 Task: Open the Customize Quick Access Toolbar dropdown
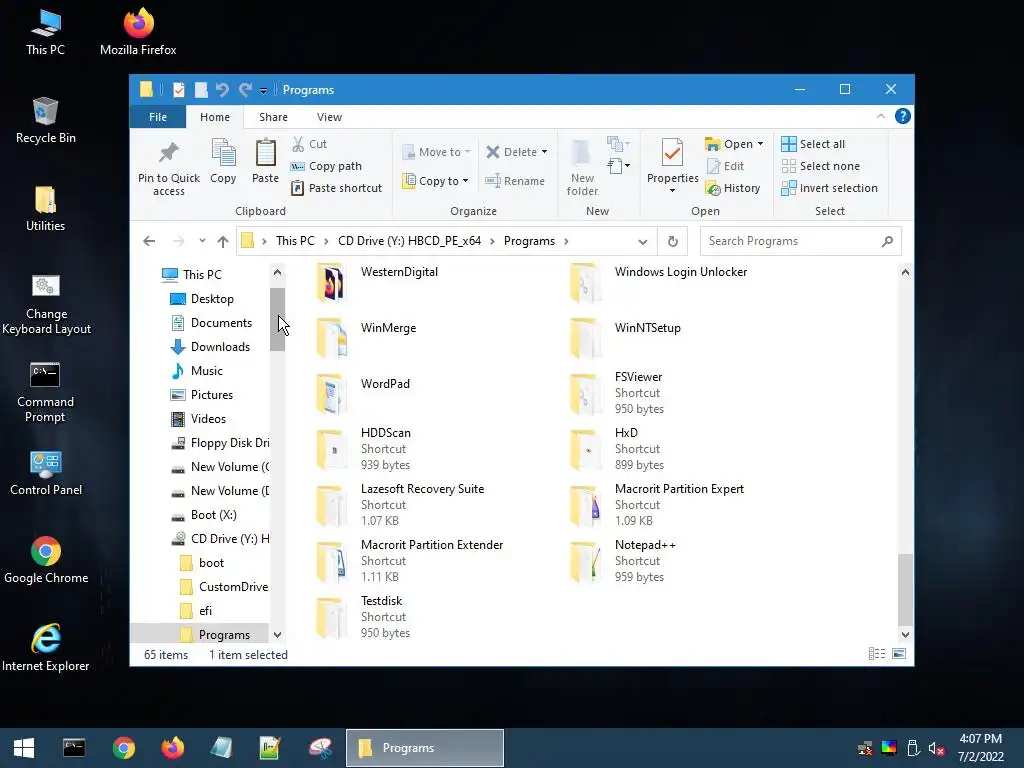(x=263, y=90)
